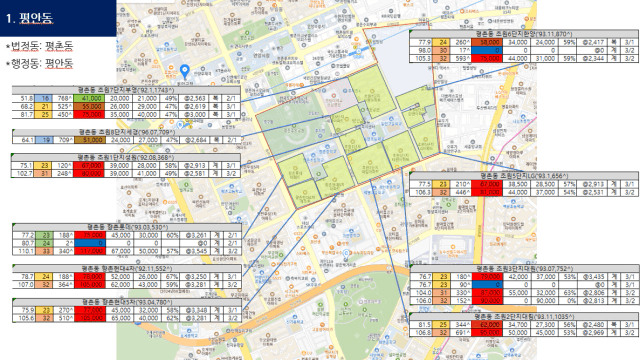Click the red price cell '95,000'
640x360 pixels.
pyautogui.click(x=487, y=333)
